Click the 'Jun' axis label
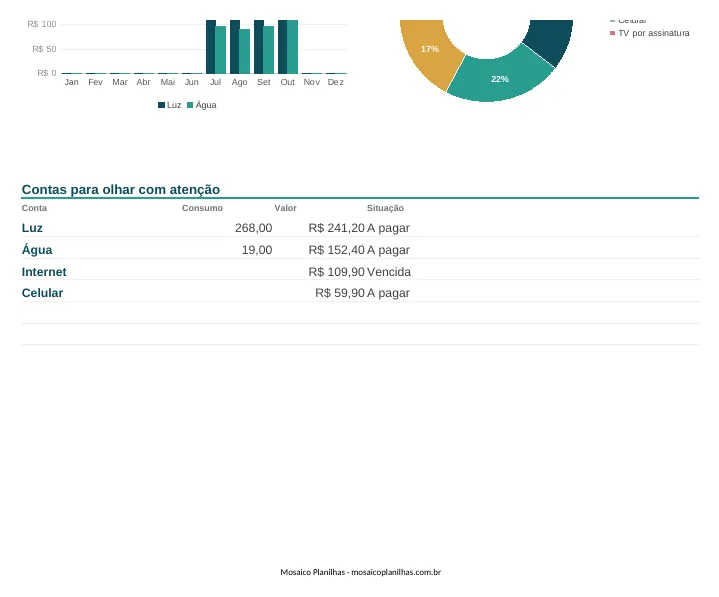 192,82
